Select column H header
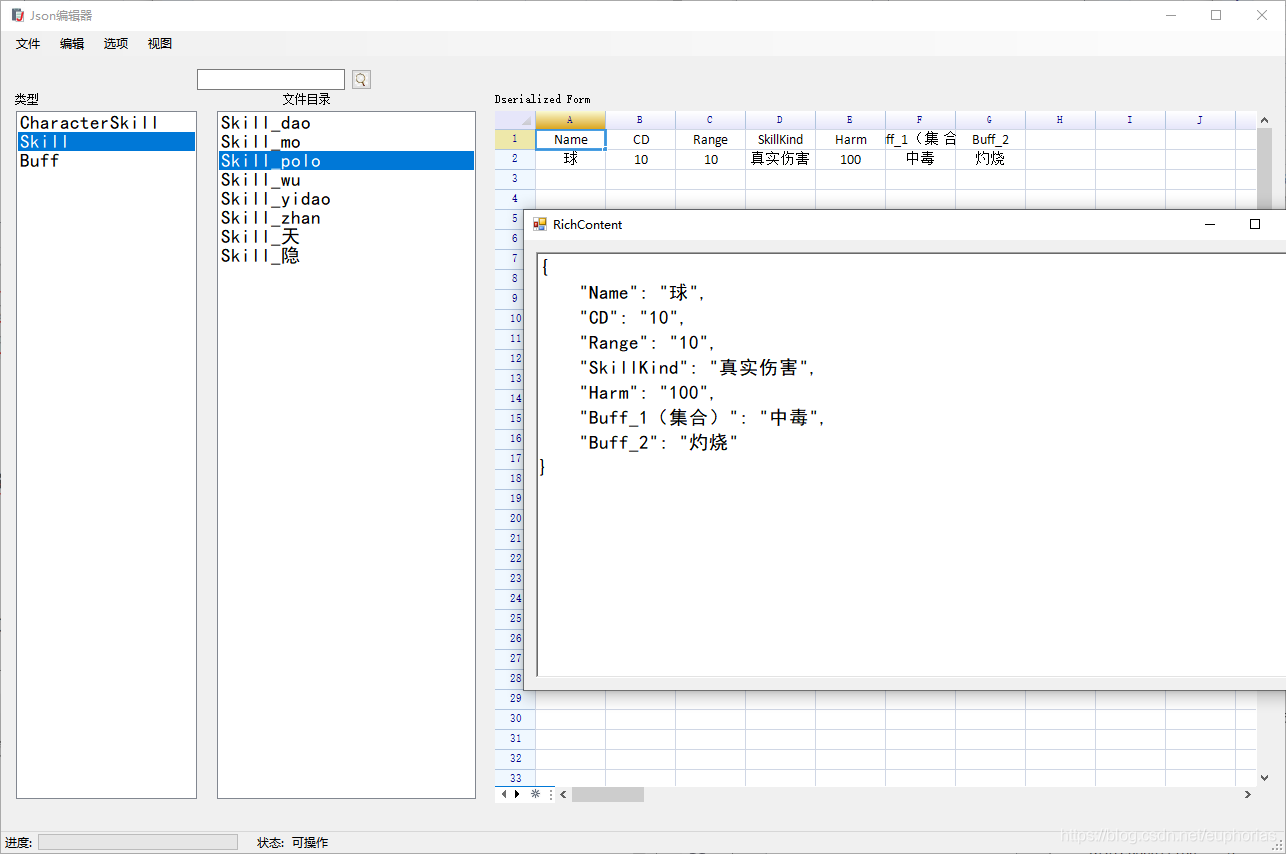Screen dimensions: 1286x854 tap(1060, 120)
